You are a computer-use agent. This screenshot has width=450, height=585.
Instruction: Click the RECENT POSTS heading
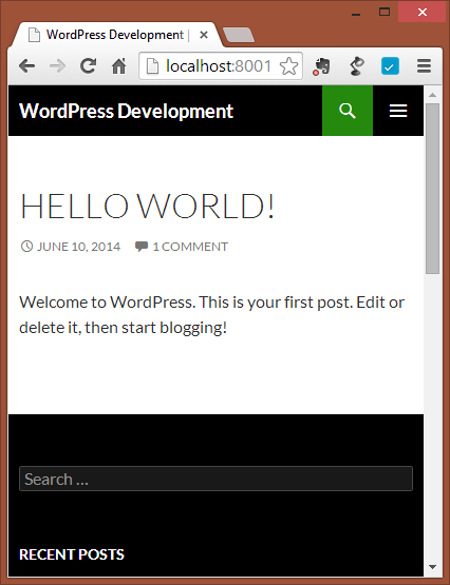pos(72,554)
